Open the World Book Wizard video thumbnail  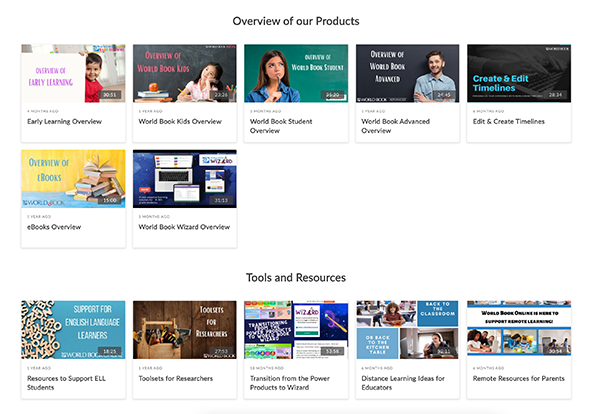coord(184,179)
